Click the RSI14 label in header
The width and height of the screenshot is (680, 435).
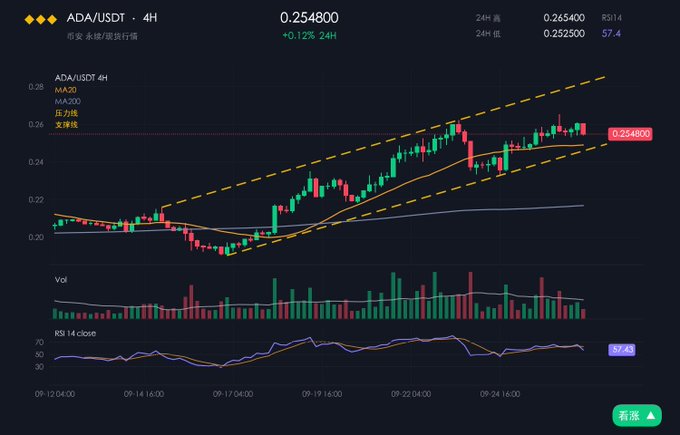point(611,18)
